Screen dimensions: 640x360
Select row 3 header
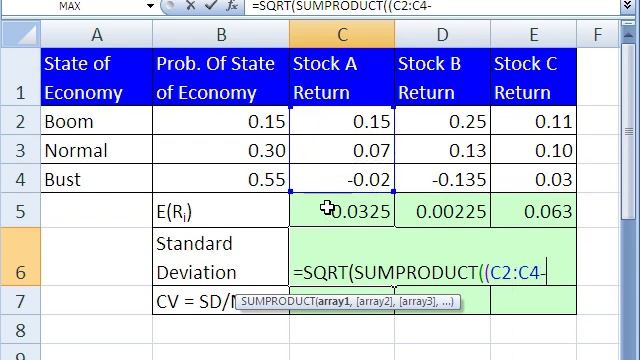[x=20, y=150]
